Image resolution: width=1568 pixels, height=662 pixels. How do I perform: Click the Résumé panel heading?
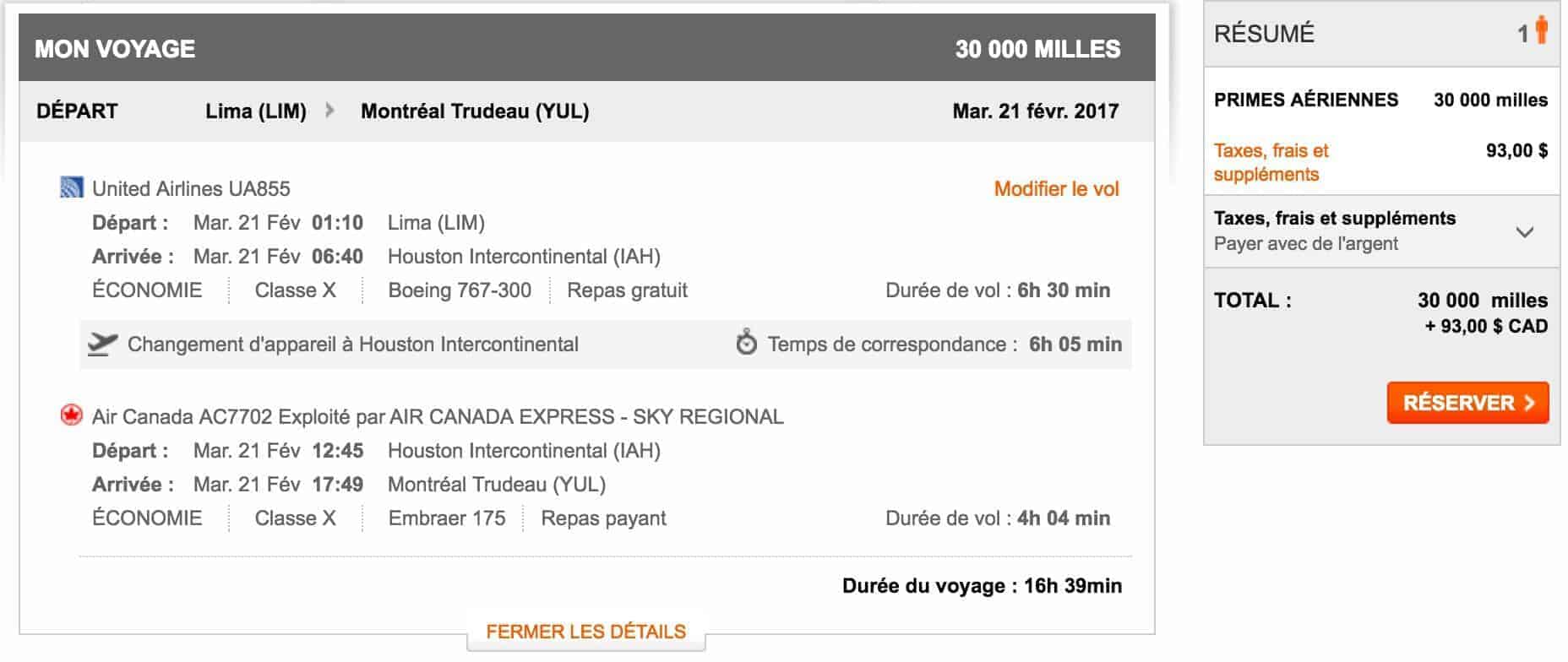coord(1264,34)
